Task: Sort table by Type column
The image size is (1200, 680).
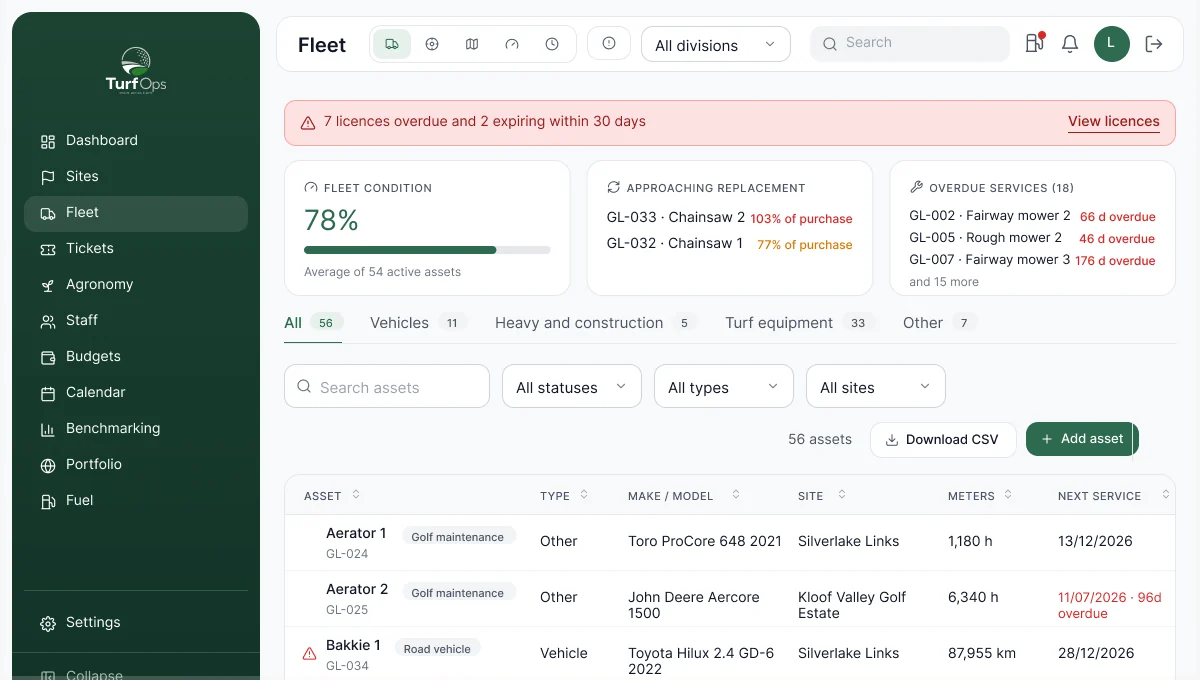Action: [564, 496]
